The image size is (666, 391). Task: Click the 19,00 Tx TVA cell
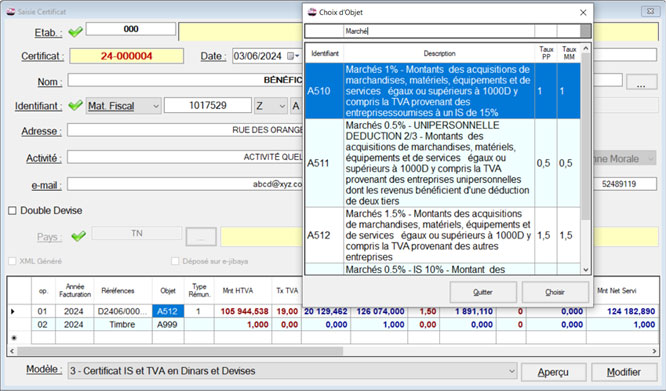click(287, 311)
